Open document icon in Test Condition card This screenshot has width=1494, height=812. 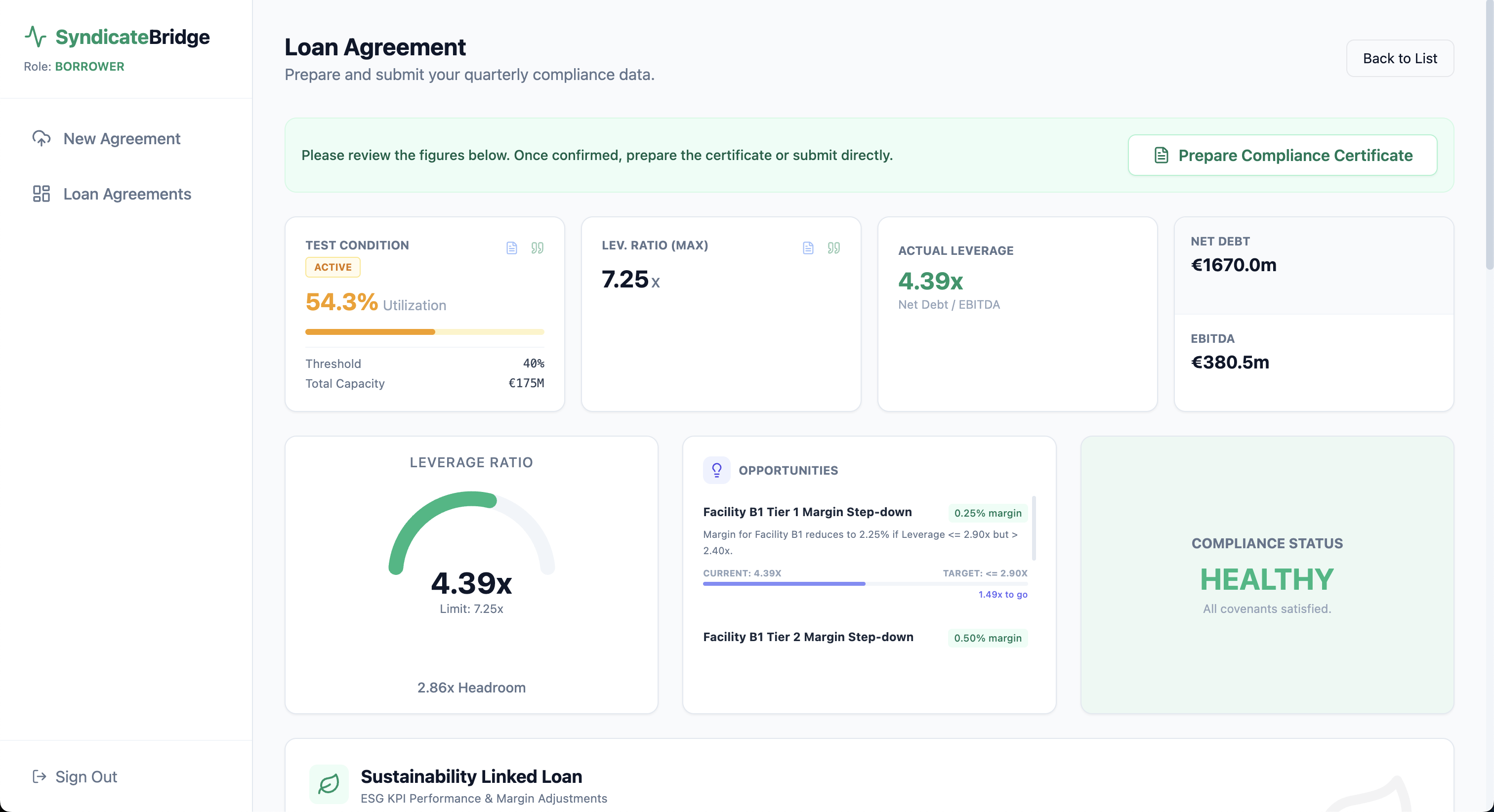[511, 248]
